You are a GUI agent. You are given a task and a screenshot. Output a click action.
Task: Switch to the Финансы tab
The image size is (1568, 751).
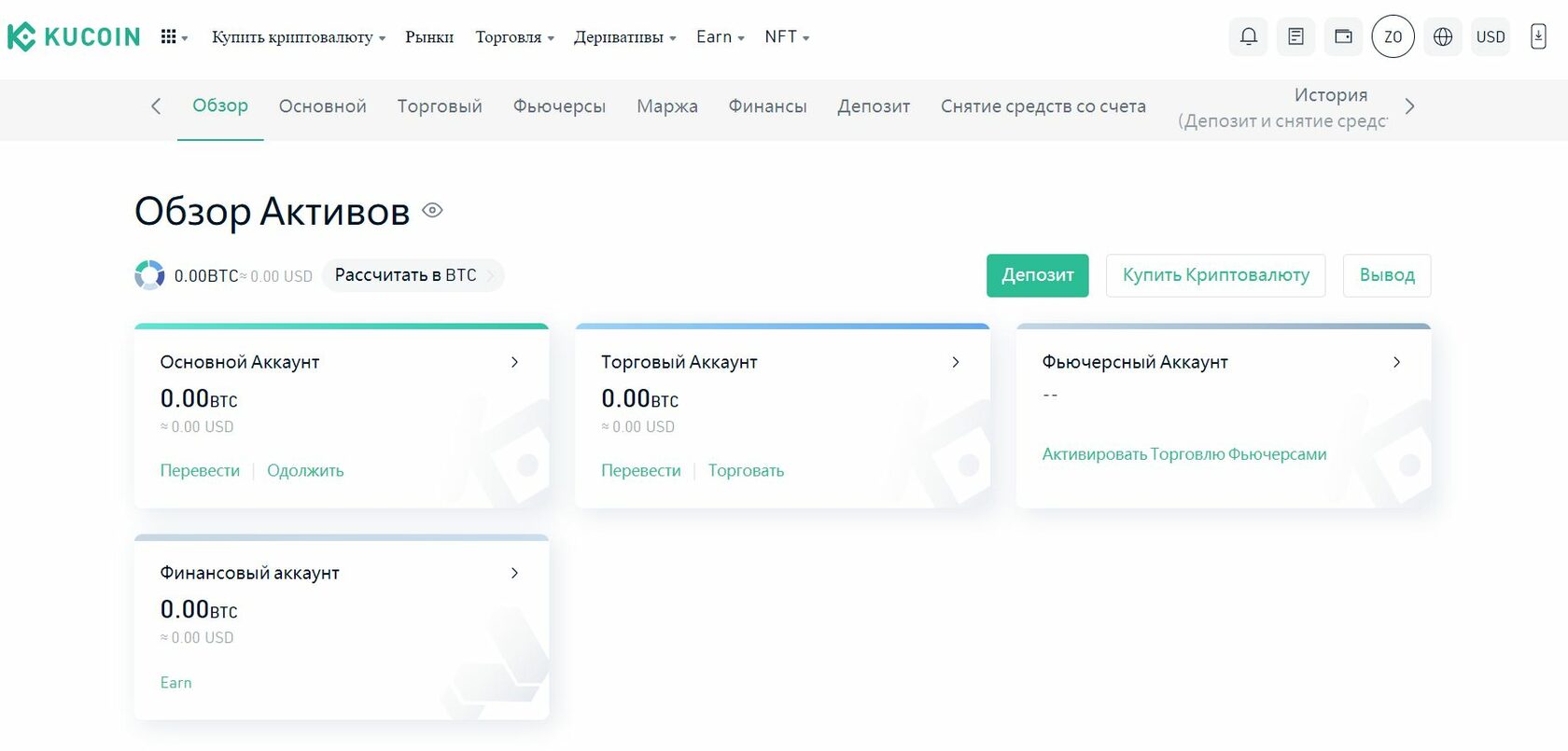[767, 106]
